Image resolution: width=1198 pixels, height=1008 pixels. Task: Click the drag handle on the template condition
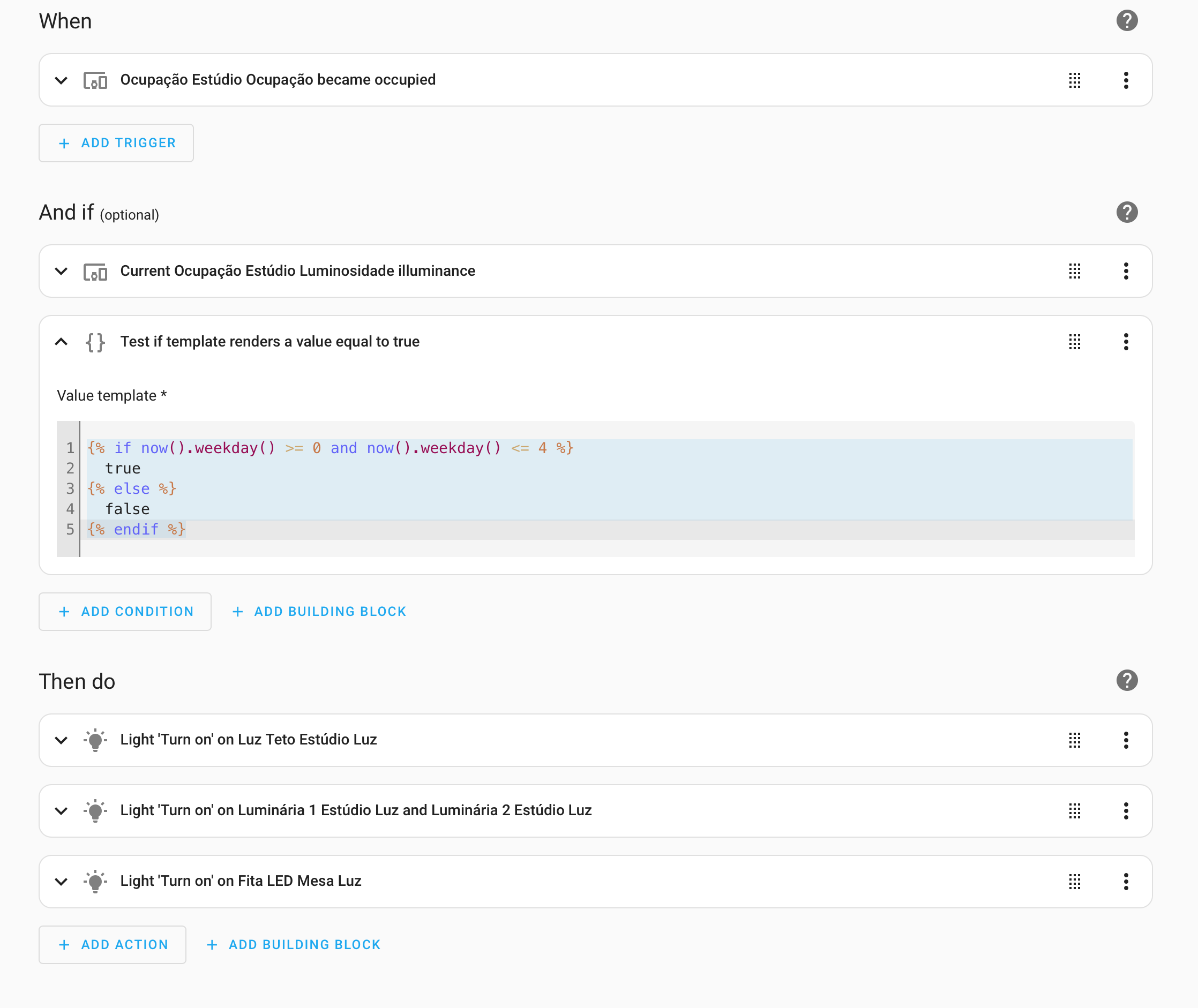click(x=1075, y=342)
